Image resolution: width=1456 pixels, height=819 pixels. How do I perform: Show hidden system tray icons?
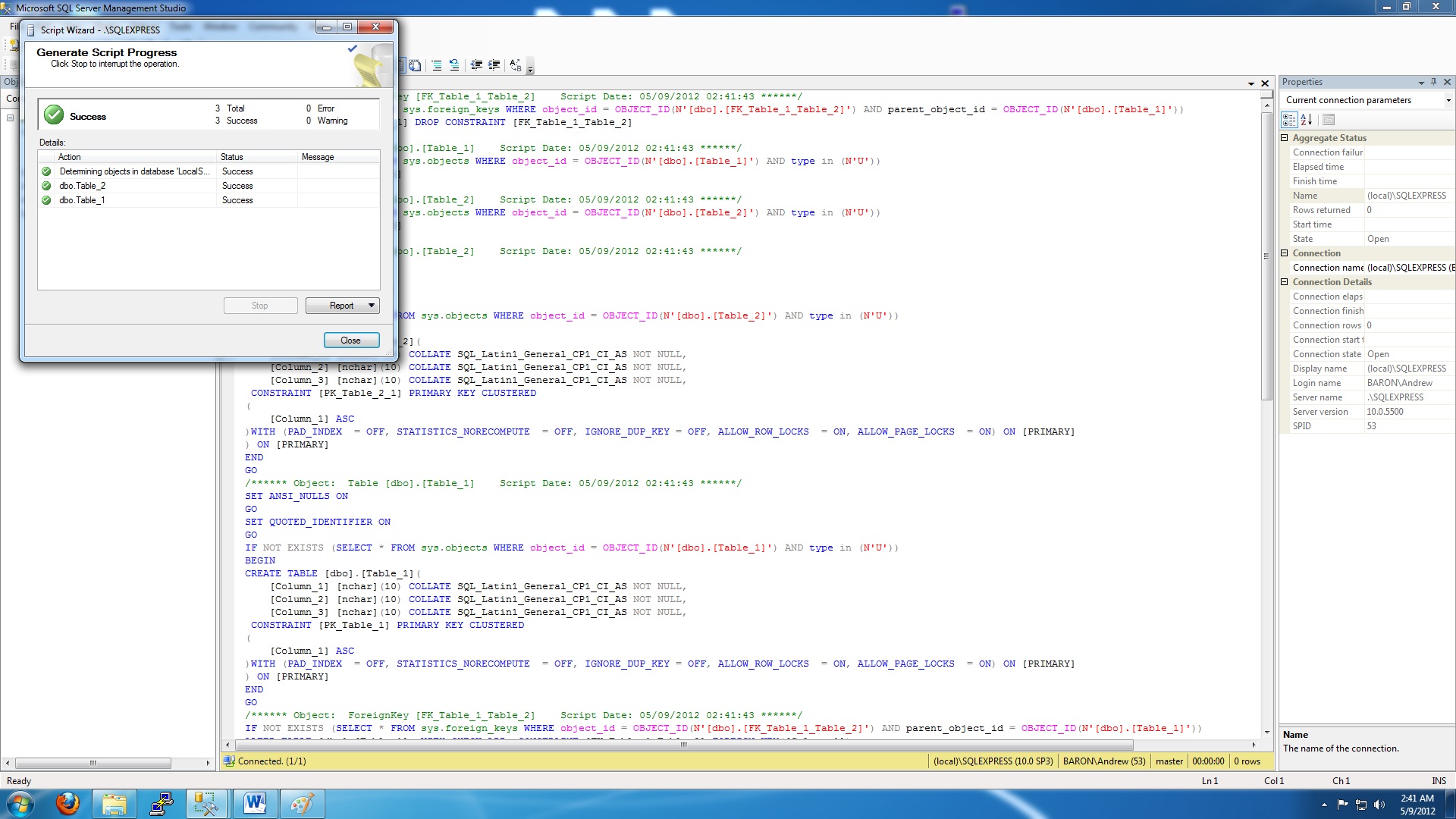[1324, 805]
